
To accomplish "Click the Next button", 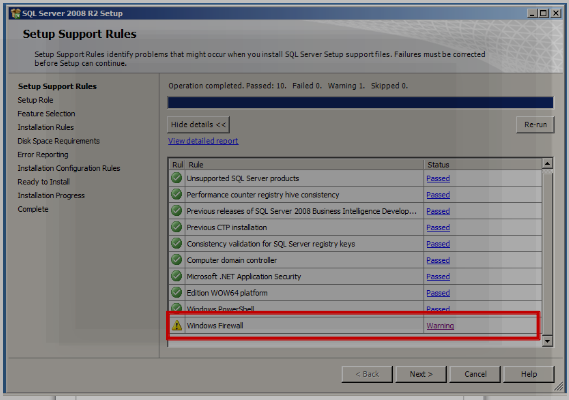I will (x=421, y=374).
